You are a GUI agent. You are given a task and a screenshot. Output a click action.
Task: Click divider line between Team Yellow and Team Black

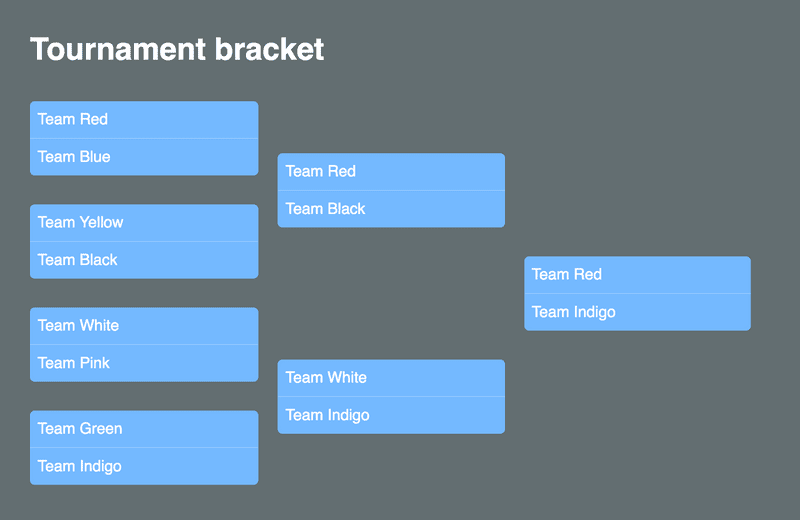[144, 241]
